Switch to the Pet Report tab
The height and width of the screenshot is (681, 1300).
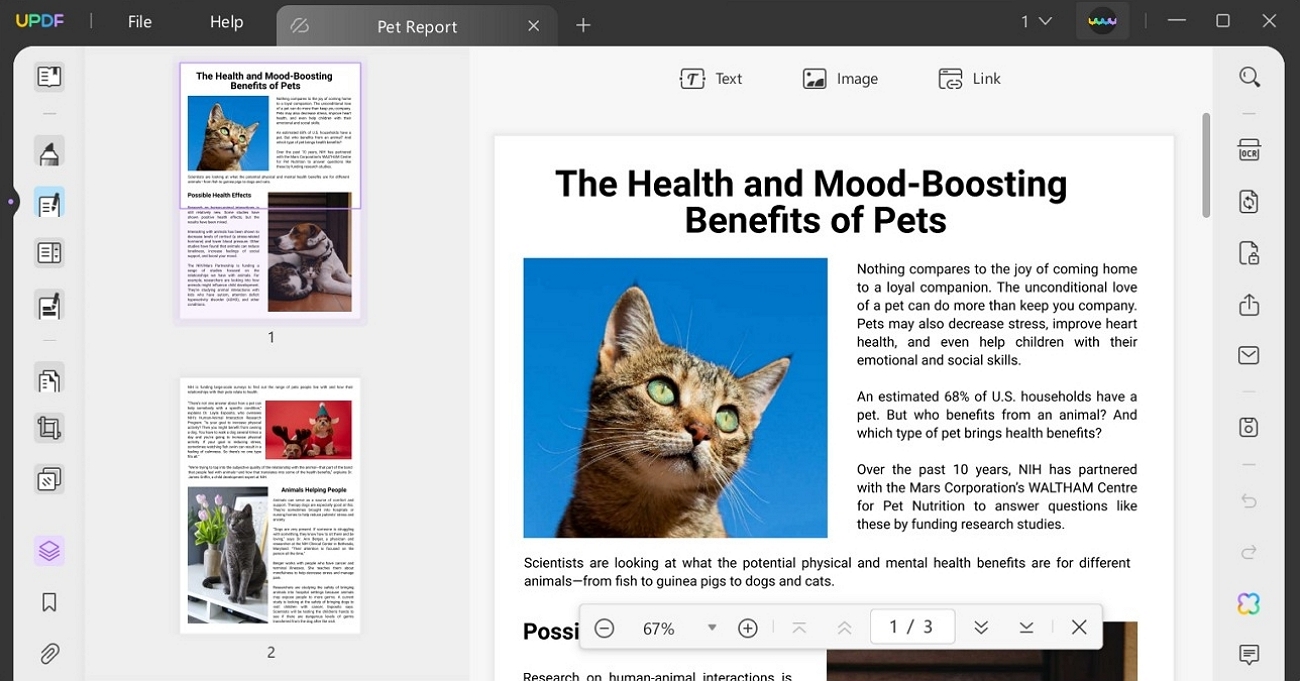(x=416, y=27)
